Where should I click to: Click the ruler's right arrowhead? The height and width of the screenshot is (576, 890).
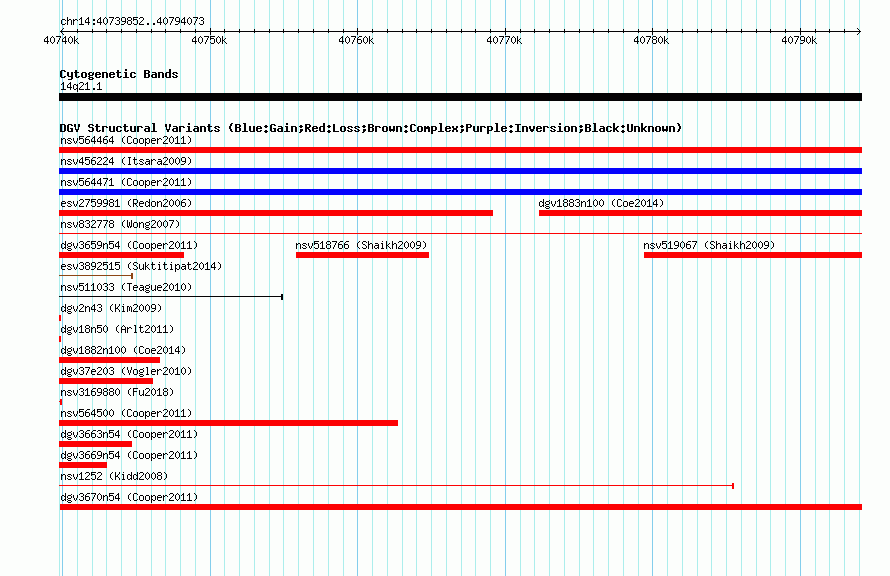pos(859,31)
